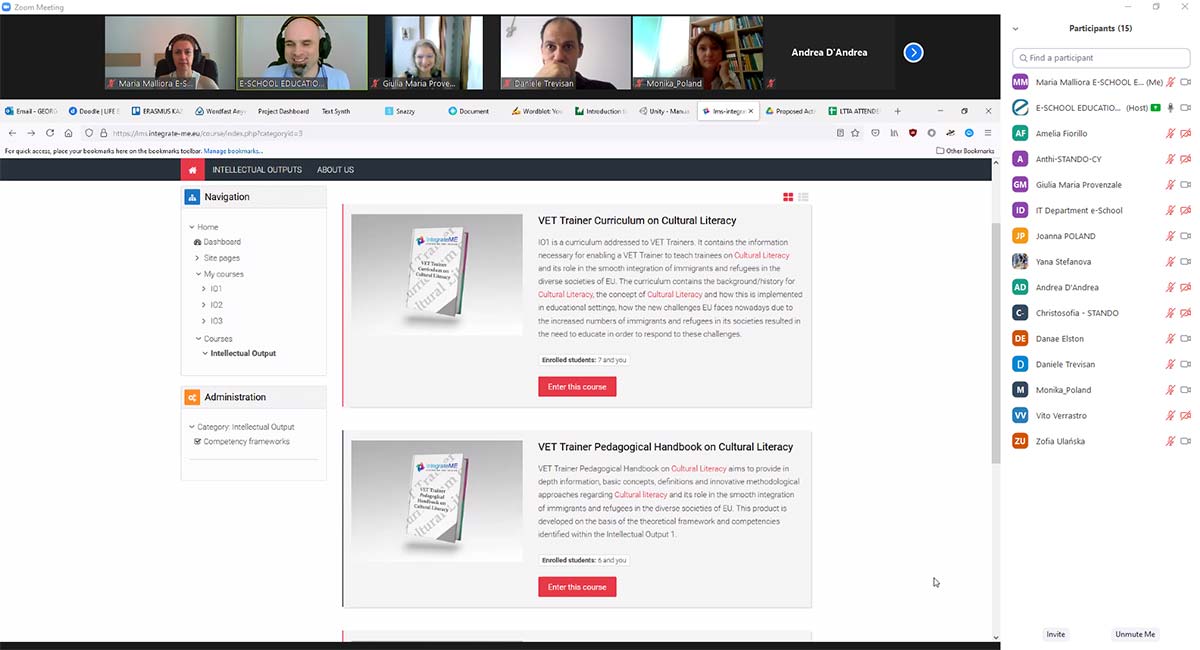
Task: Expand Site pages in navigation tree
Action: pyautogui.click(x=197, y=258)
